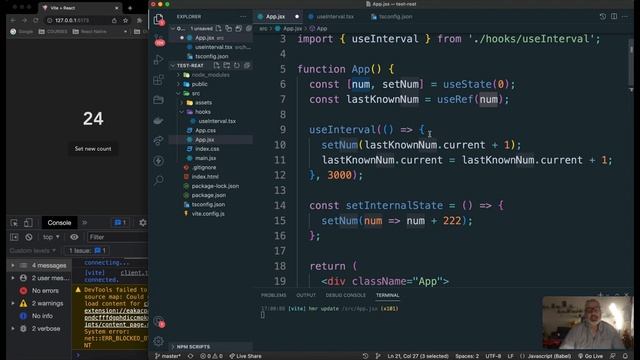Open the project manager folder icon
Screen dimensions: 640x360
coord(158,100)
